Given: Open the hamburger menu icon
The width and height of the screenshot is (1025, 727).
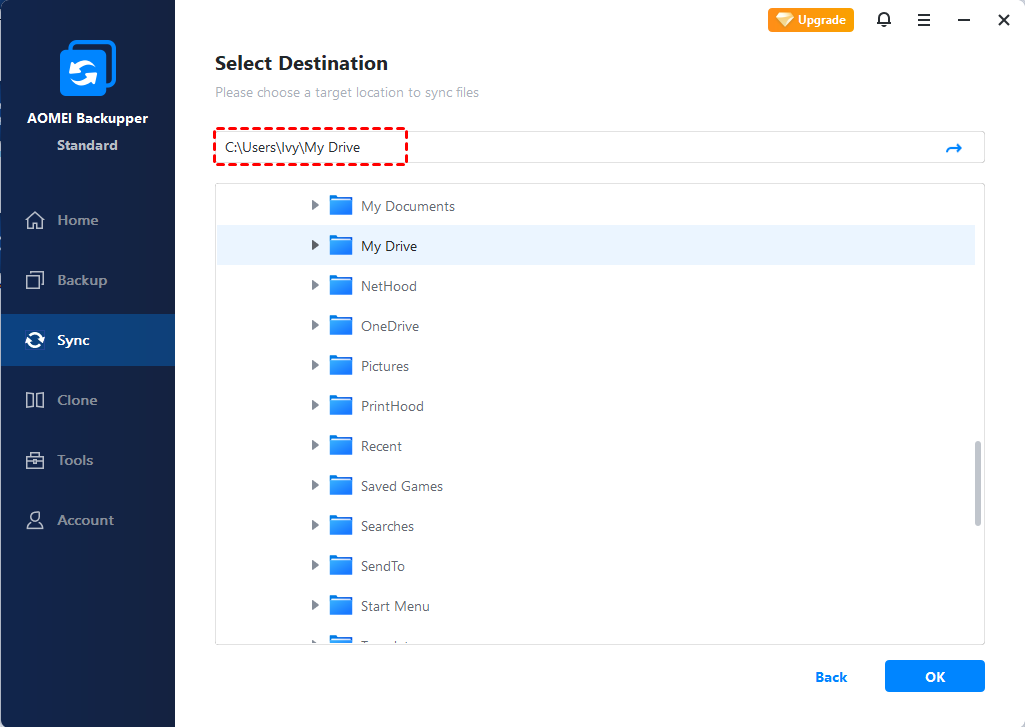Looking at the screenshot, I should [x=924, y=20].
